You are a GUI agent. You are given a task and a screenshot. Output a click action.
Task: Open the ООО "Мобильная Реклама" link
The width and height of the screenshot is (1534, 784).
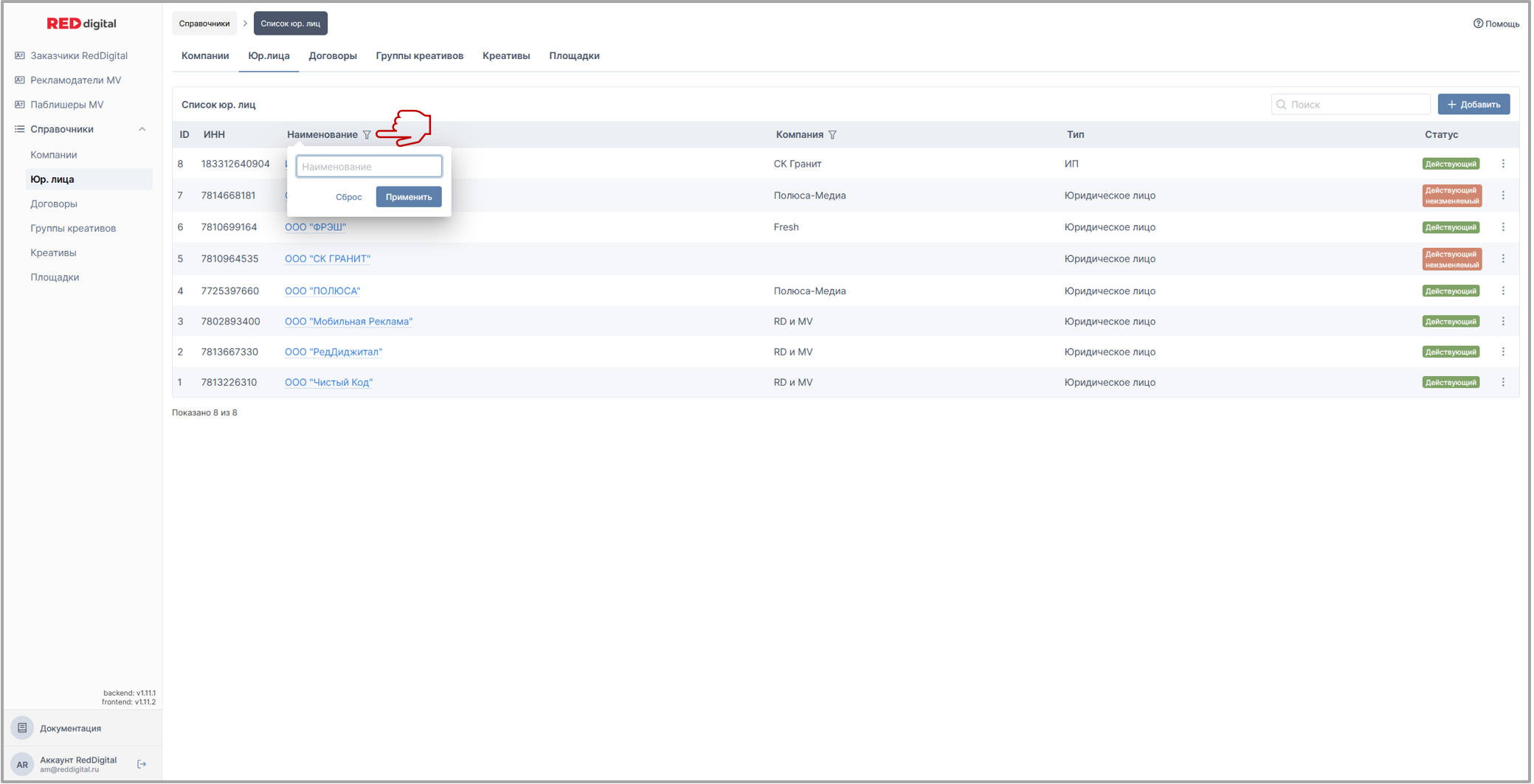(348, 322)
